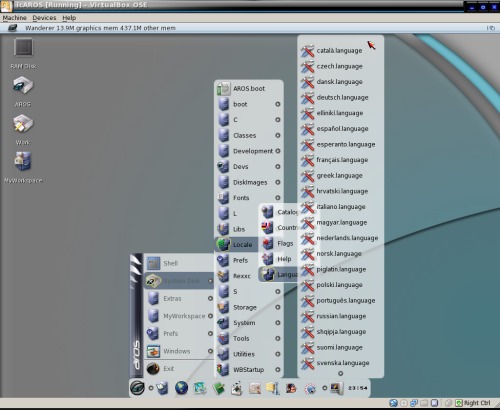This screenshot has width=500, height=410.
Task: Click the VirtualBox network status icon
Action: pyautogui.click(x=414, y=403)
